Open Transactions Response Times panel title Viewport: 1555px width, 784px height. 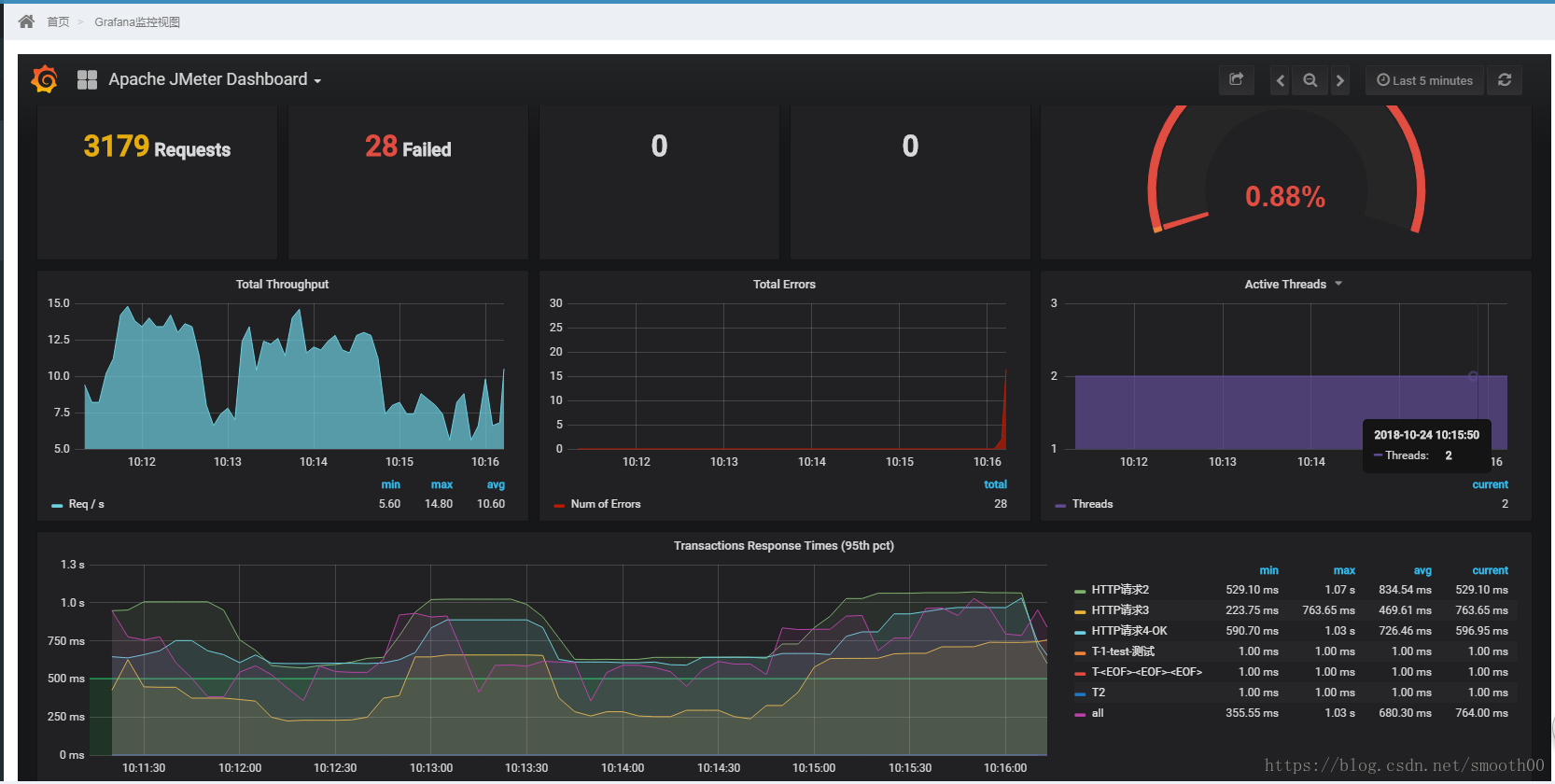pos(784,546)
